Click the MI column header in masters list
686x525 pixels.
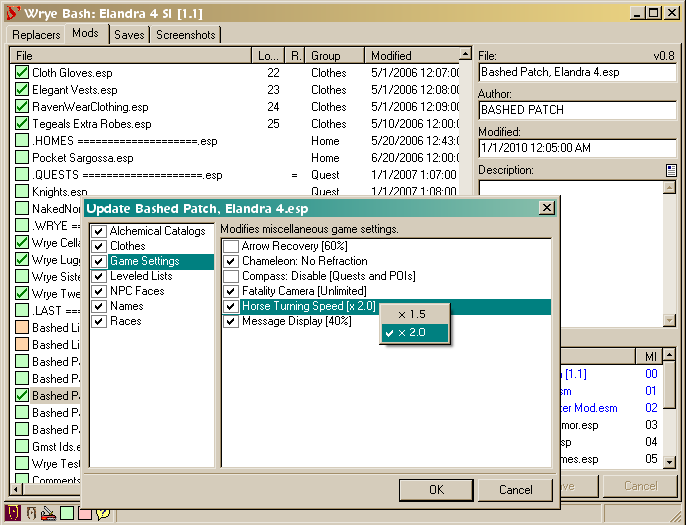pos(650,357)
